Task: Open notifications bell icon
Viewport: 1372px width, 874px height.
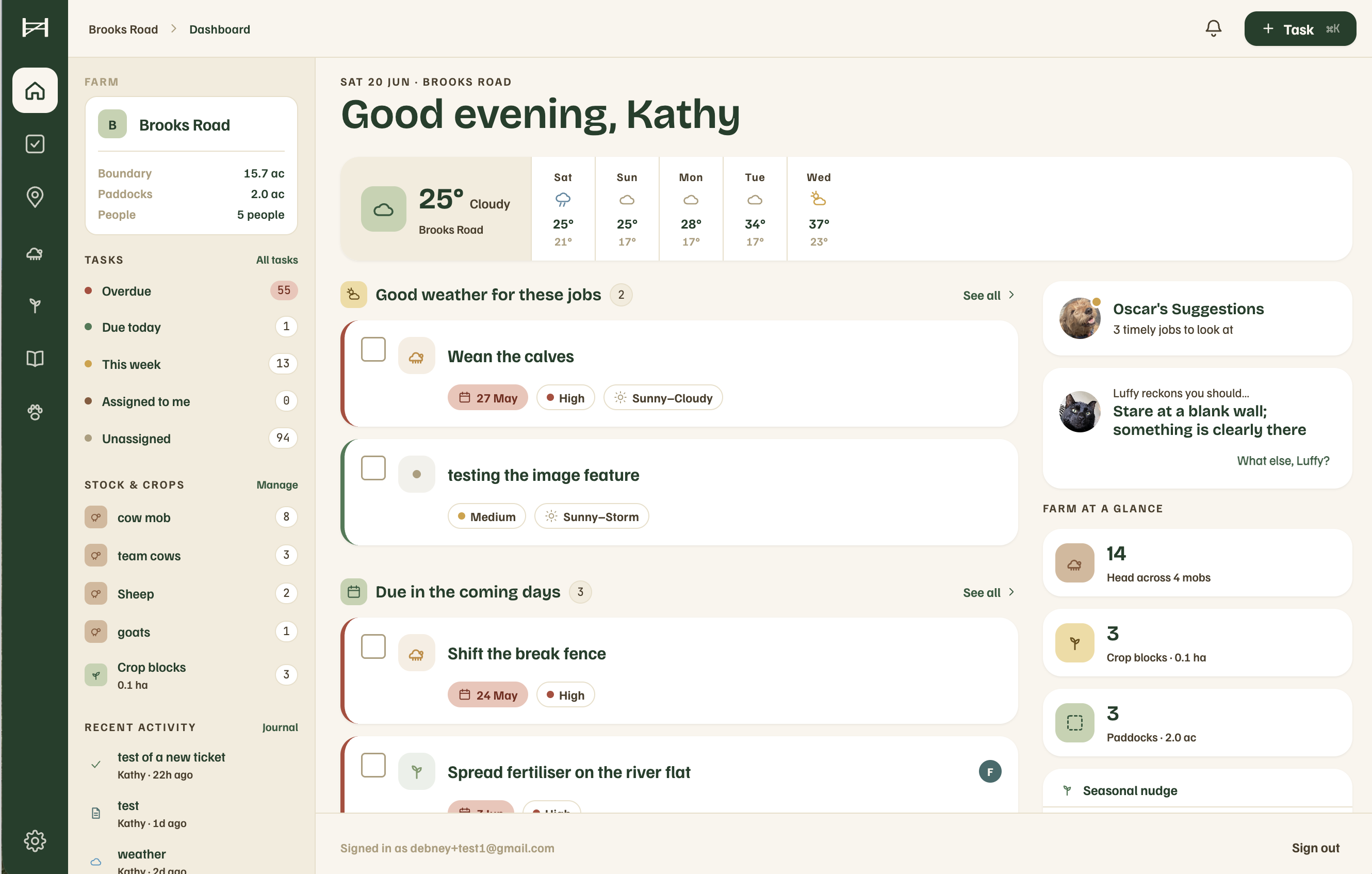Action: [1213, 28]
